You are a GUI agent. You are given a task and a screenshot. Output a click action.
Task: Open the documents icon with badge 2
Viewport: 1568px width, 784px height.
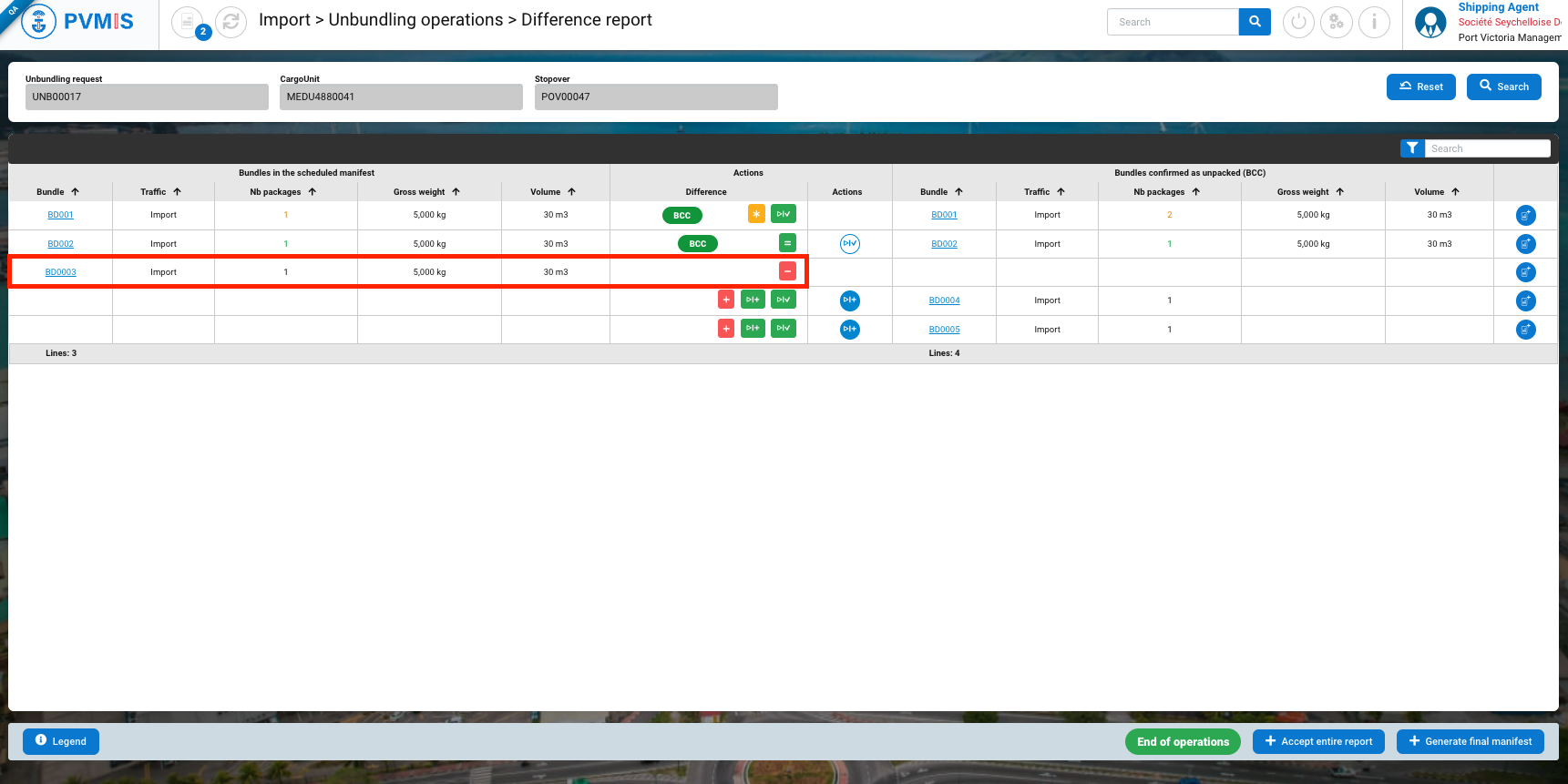pyautogui.click(x=188, y=22)
